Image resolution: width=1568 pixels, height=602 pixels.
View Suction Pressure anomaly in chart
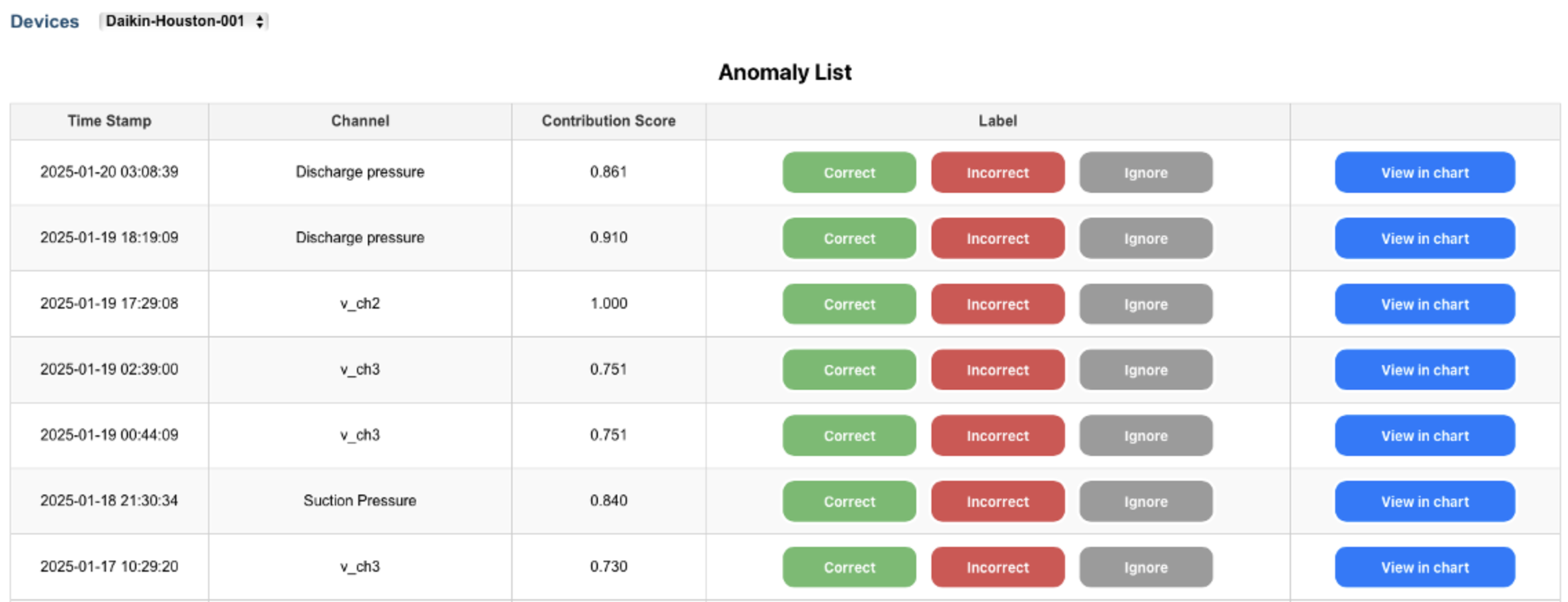coord(1424,501)
